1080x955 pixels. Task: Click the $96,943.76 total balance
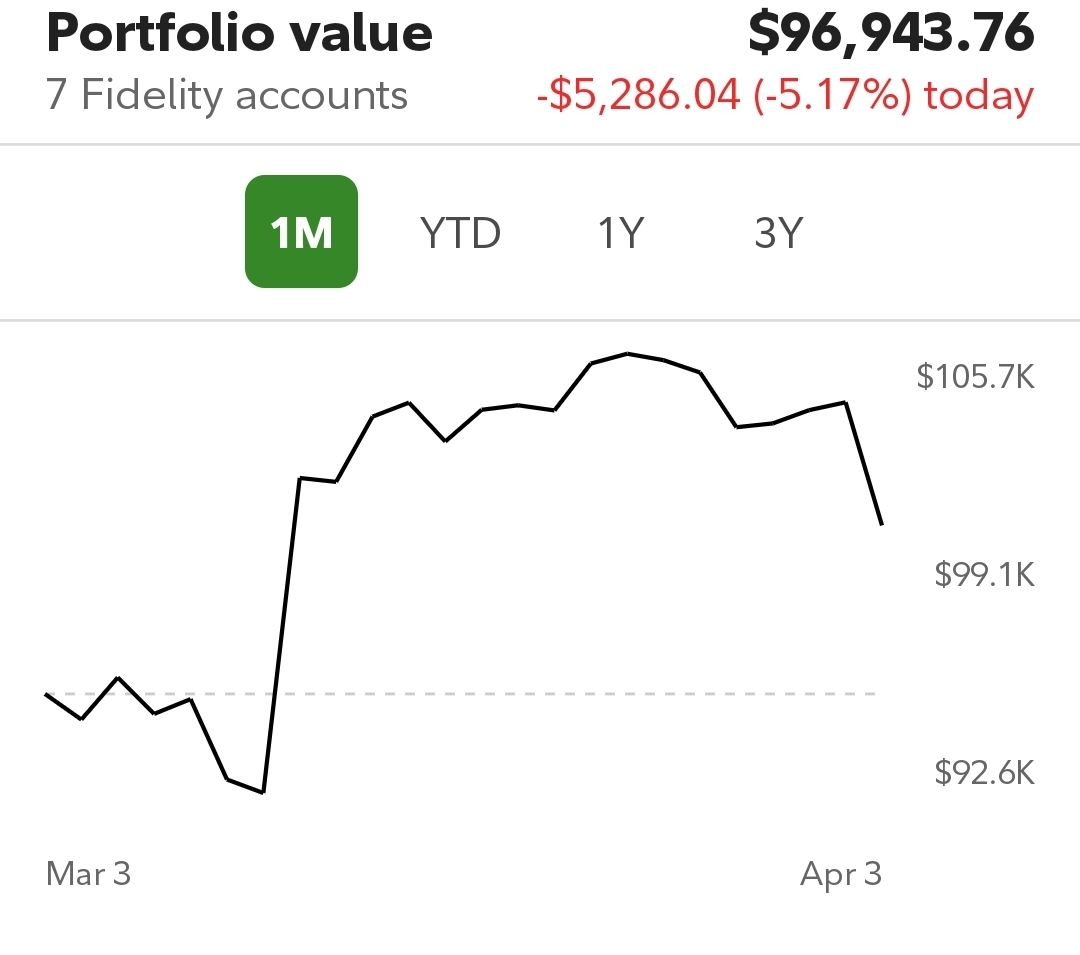[890, 34]
